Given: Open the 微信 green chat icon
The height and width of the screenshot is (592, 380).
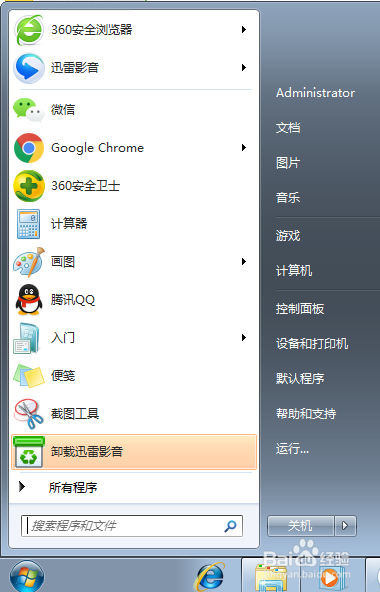Looking at the screenshot, I should tap(29, 110).
